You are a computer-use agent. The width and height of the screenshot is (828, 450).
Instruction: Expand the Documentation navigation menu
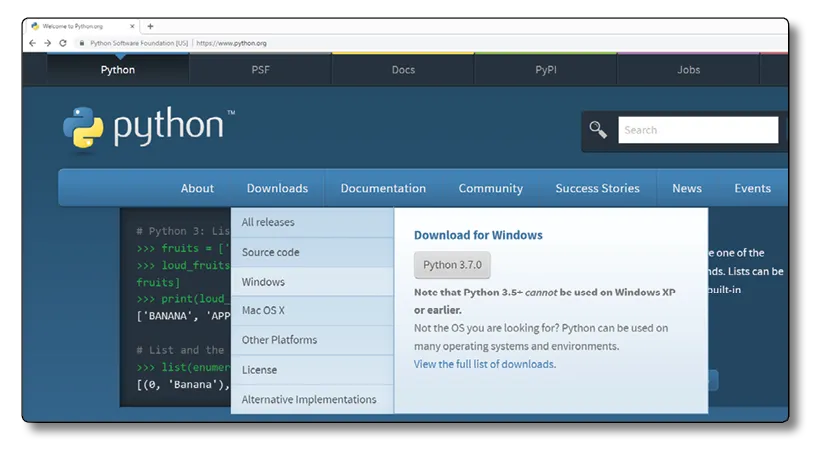point(383,188)
